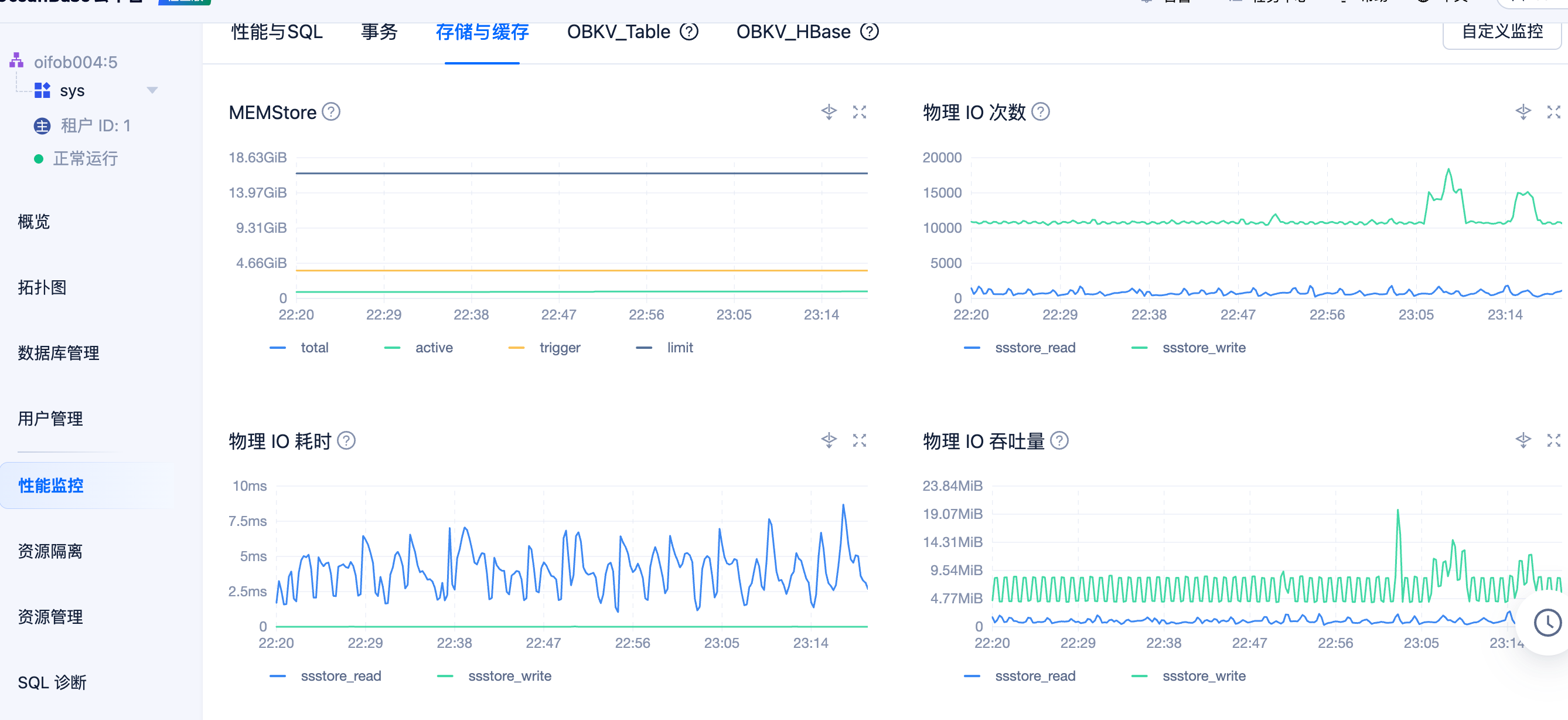
Task: Click 物理 IO 耗时 help icon
Action: (346, 440)
